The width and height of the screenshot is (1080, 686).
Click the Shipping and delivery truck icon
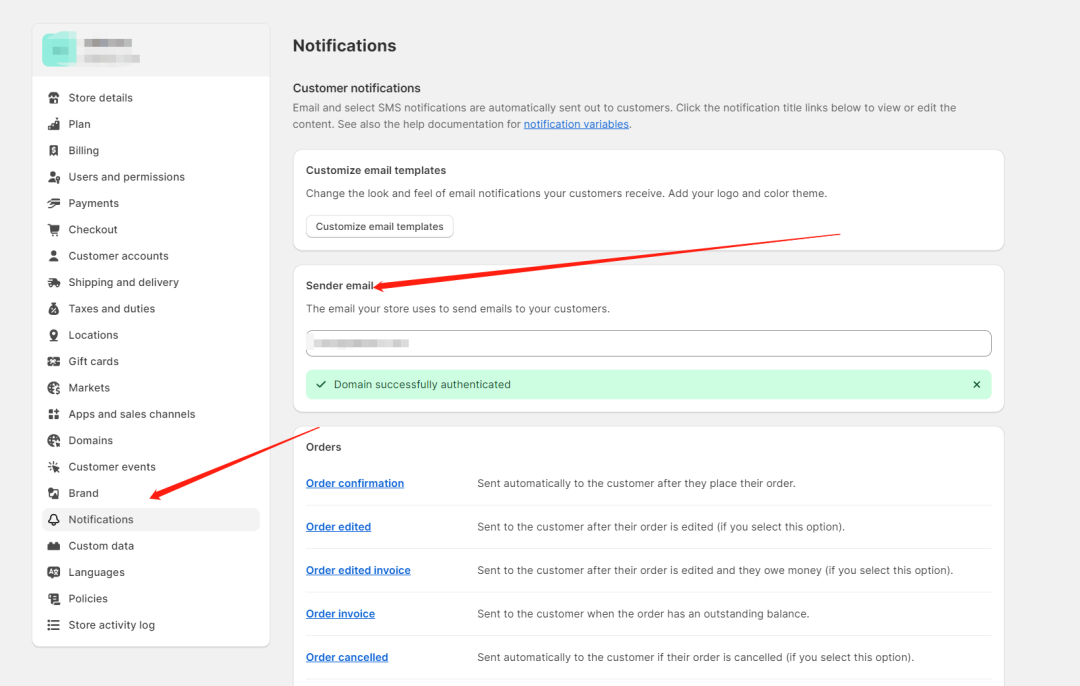pyautogui.click(x=54, y=283)
